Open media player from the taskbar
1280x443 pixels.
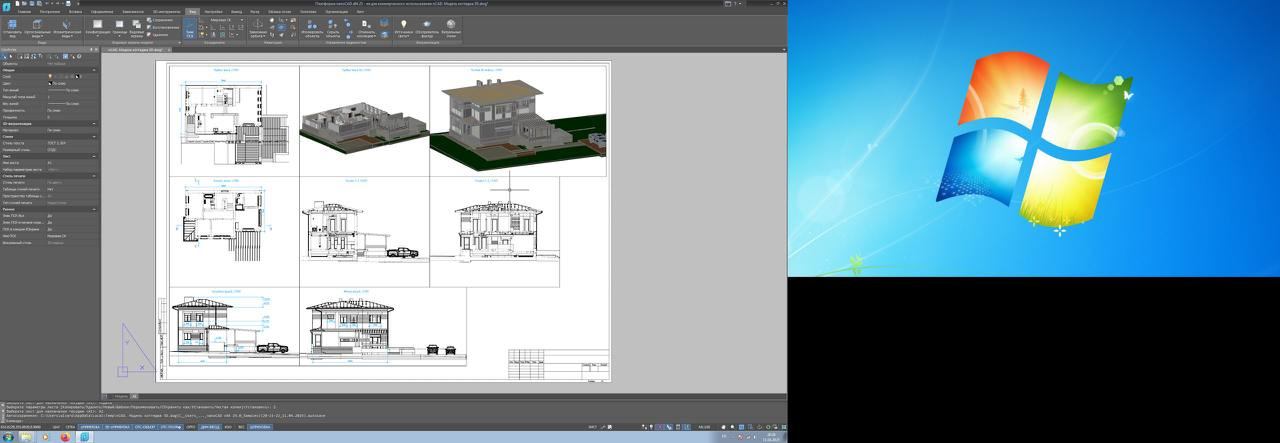coord(45,437)
